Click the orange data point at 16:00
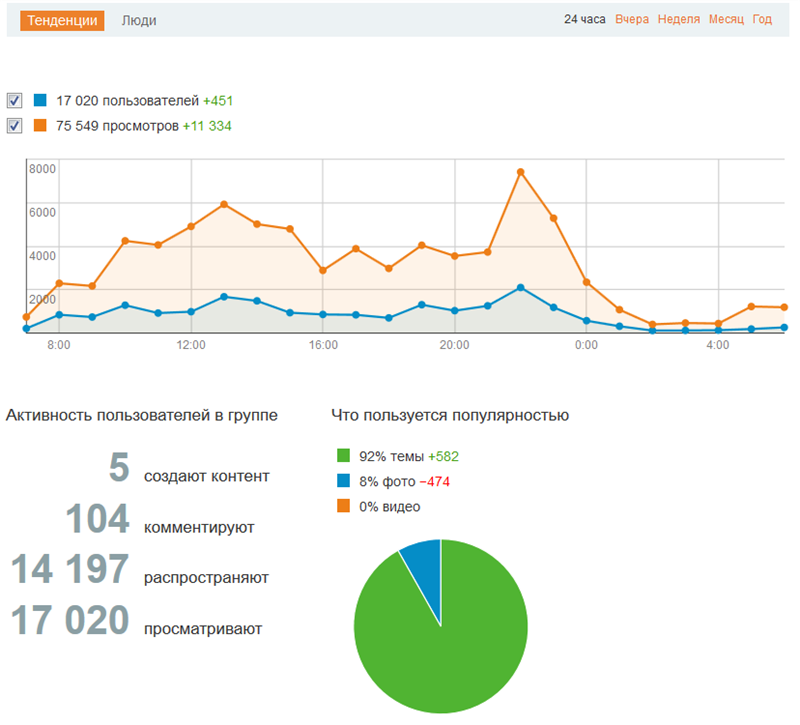Viewport: 800px width, 725px height. click(322, 270)
